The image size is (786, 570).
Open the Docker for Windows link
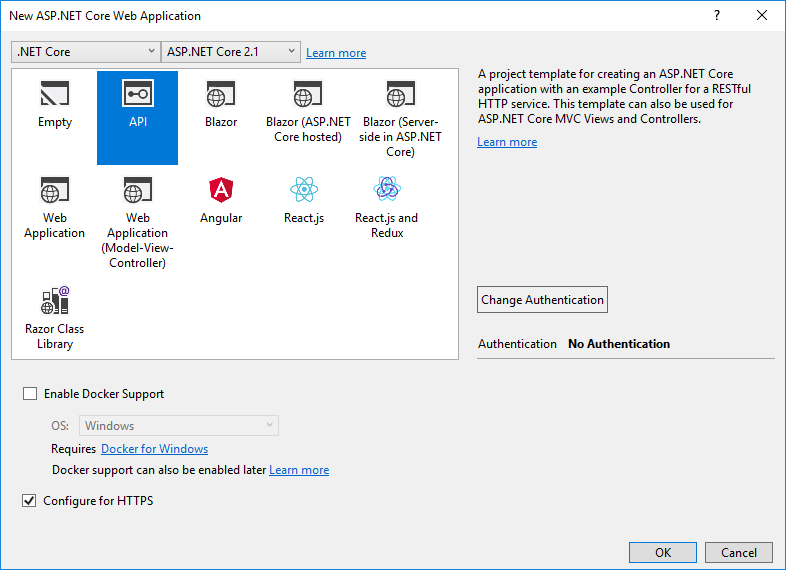point(154,449)
